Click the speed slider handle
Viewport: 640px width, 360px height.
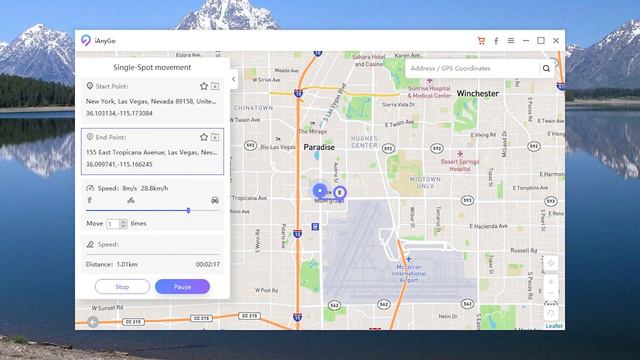(x=188, y=211)
